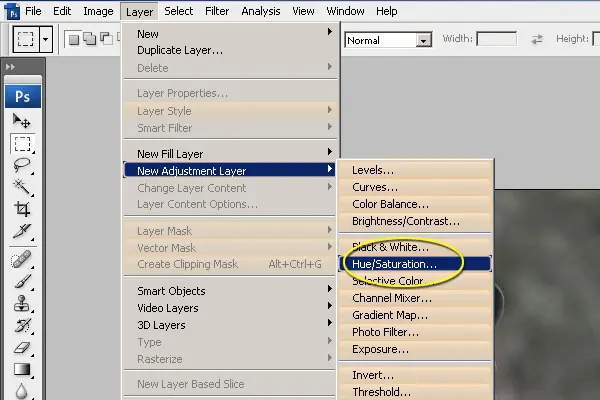Open the View menu
The width and height of the screenshot is (600, 400).
click(x=303, y=11)
